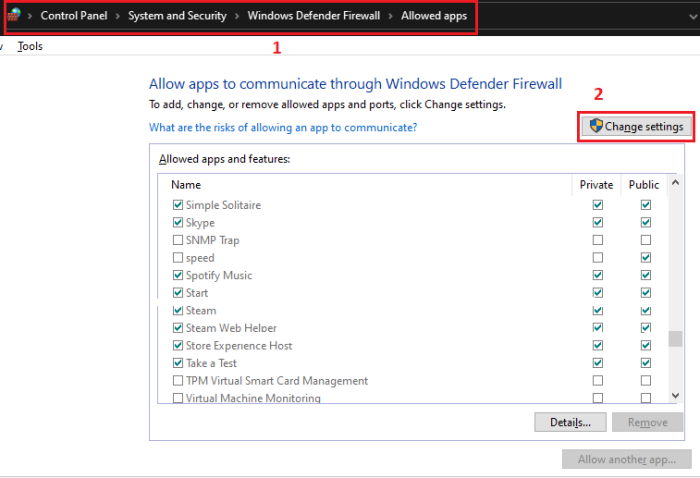The width and height of the screenshot is (700, 478).
Task: Toggle Private checkbox for Start
Action: 598,293
